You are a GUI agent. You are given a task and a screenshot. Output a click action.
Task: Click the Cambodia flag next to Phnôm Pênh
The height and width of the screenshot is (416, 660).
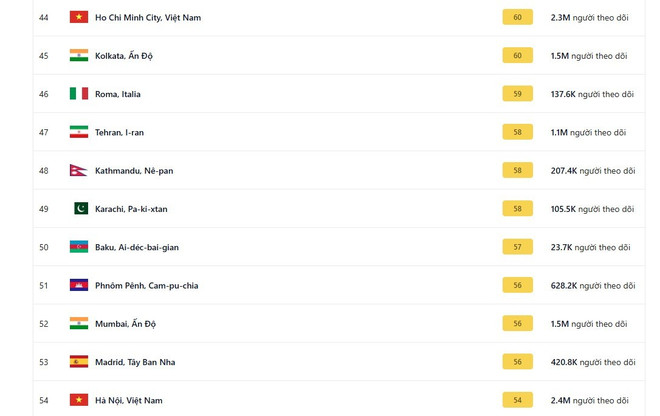79,285
